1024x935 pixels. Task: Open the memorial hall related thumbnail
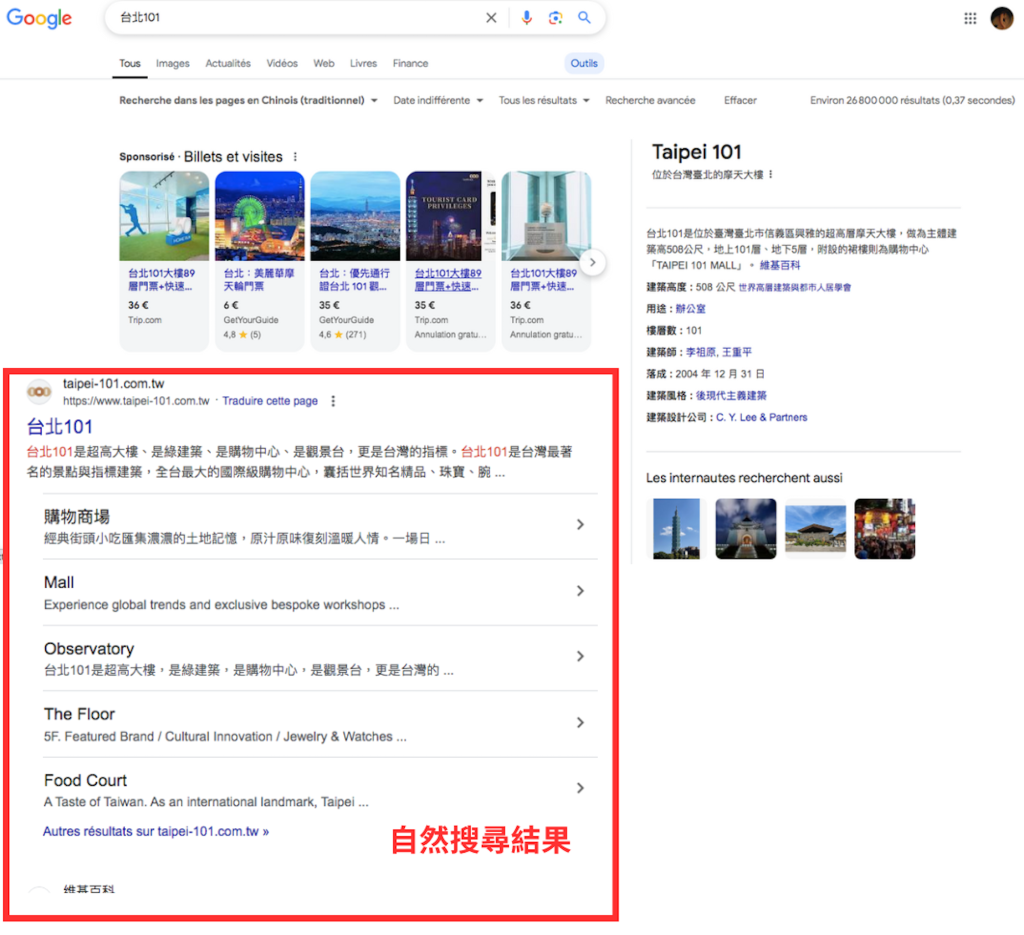coord(746,529)
